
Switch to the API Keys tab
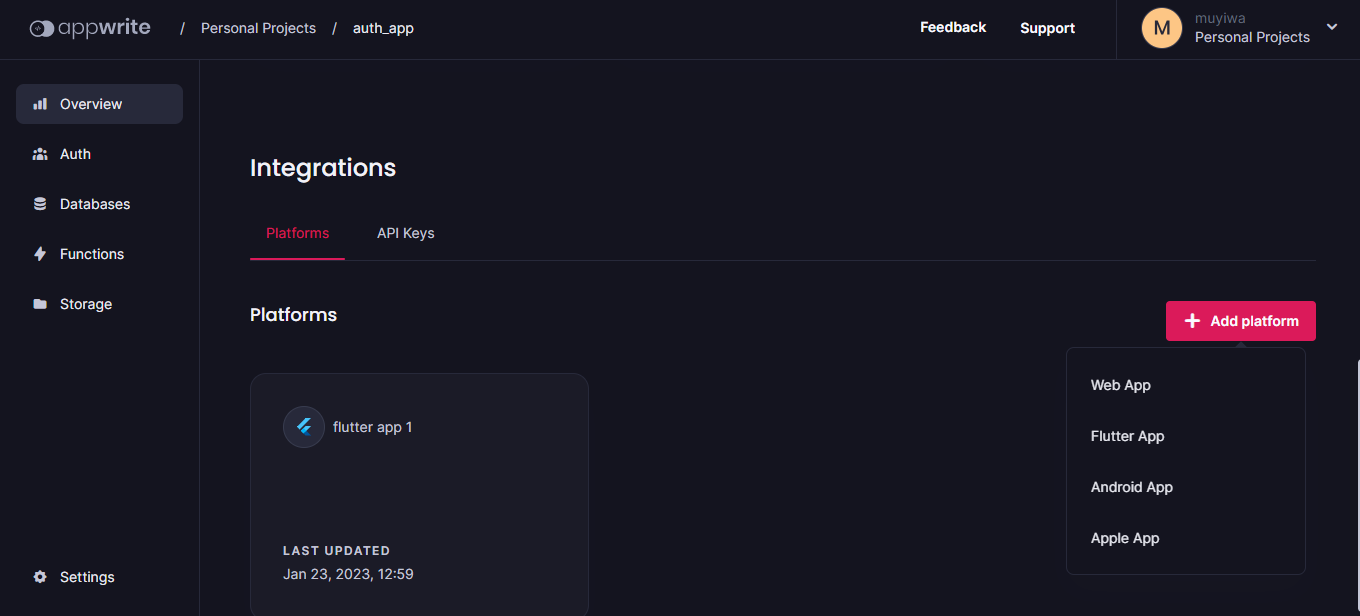click(x=406, y=233)
